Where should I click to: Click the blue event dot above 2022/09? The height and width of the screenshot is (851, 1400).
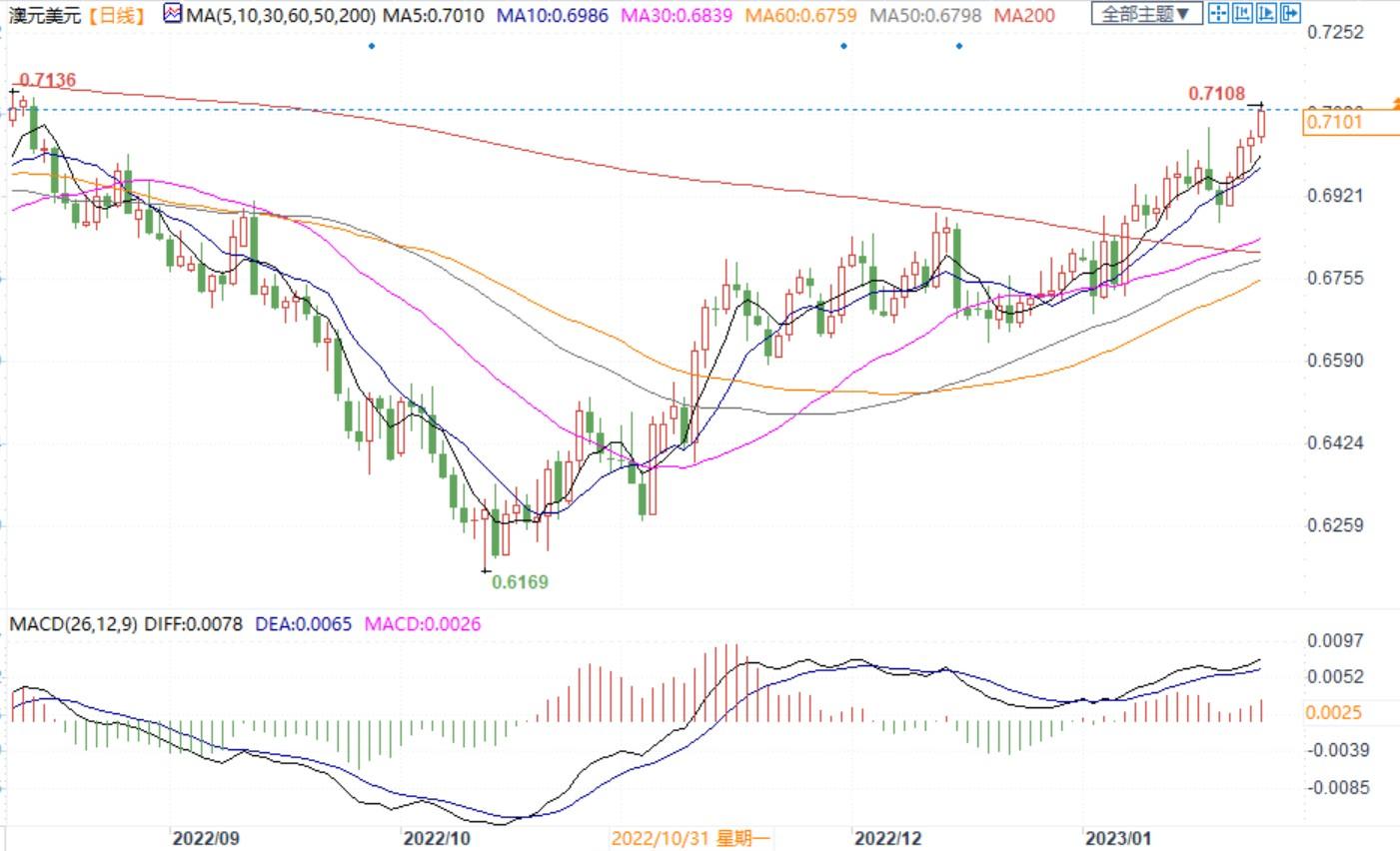click(372, 46)
